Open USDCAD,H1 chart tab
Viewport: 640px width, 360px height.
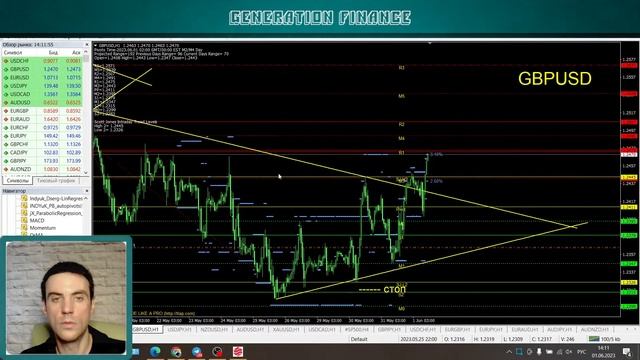(322, 329)
